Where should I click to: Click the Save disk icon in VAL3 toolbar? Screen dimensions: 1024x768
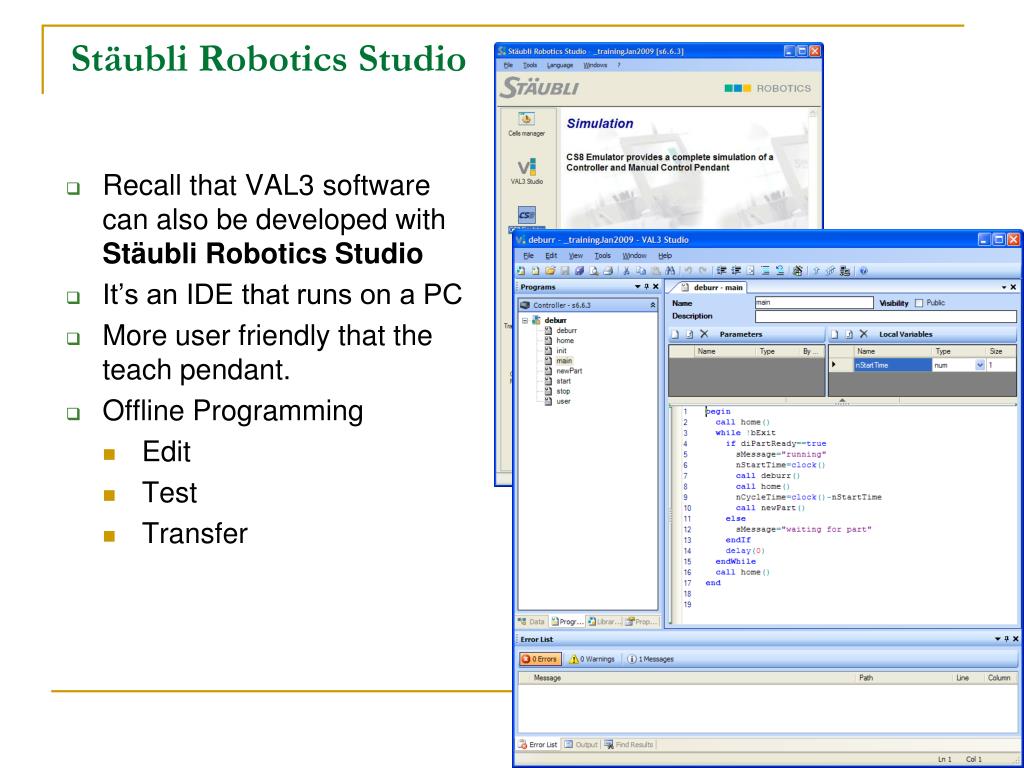(565, 271)
